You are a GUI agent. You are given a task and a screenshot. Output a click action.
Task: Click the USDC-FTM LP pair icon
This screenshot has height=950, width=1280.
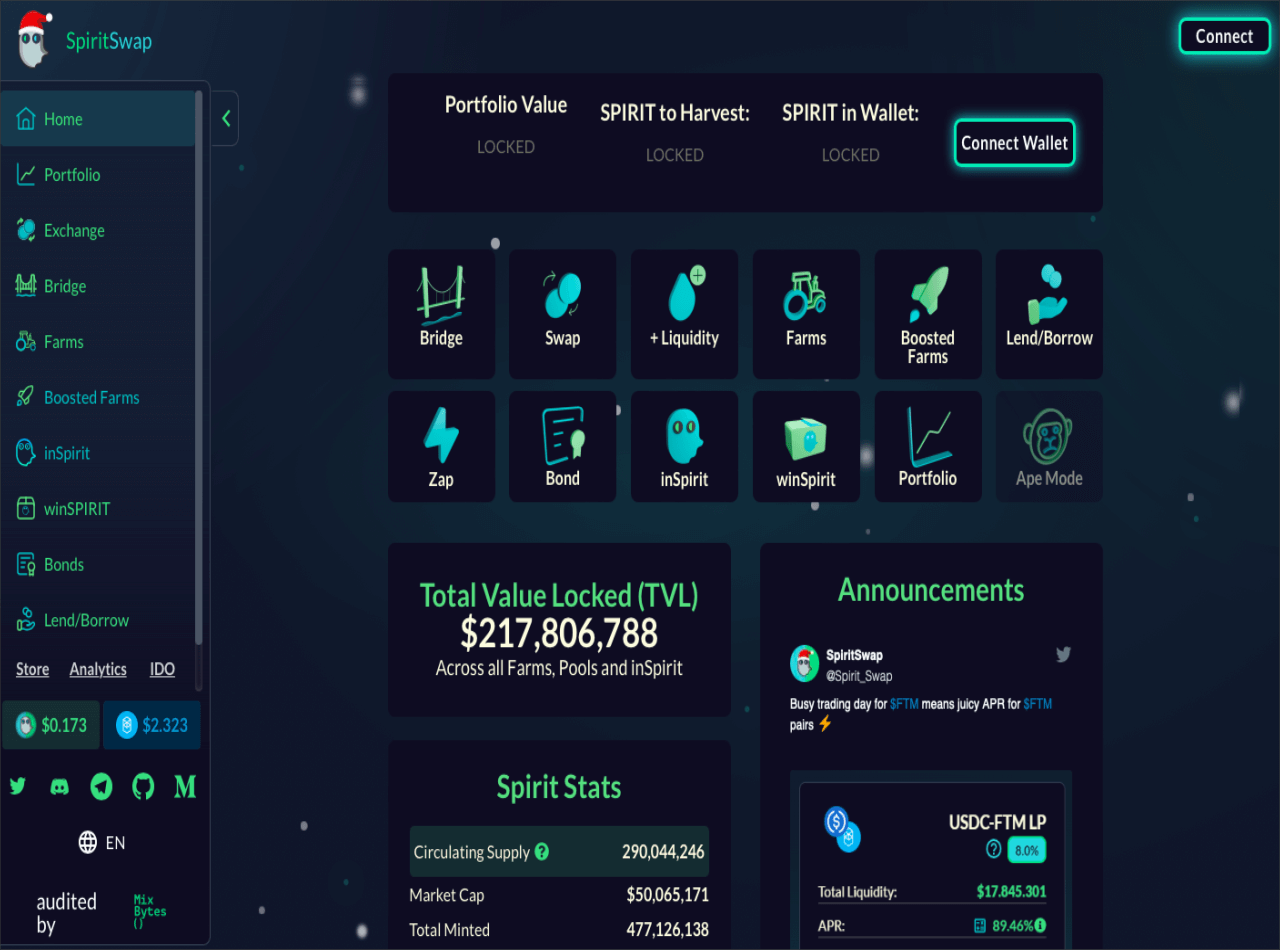click(x=842, y=830)
